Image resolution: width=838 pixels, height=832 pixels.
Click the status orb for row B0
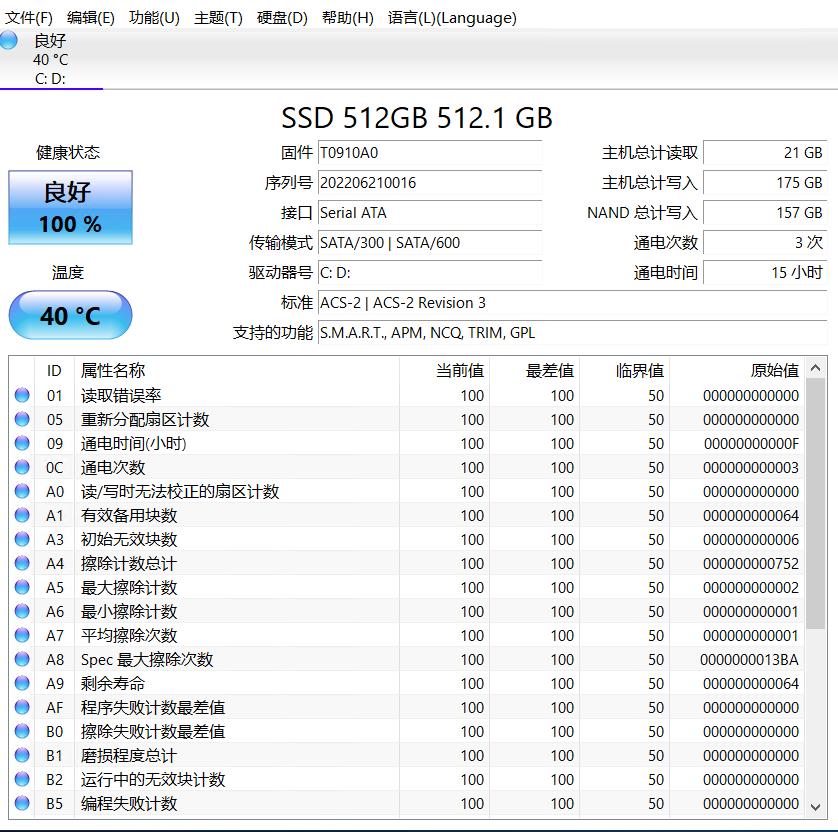(22, 731)
